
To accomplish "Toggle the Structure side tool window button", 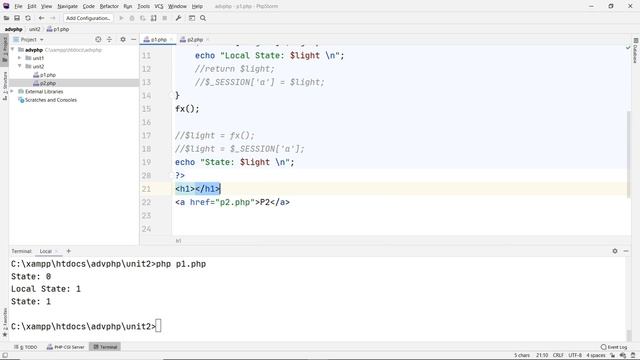I will click(4, 86).
